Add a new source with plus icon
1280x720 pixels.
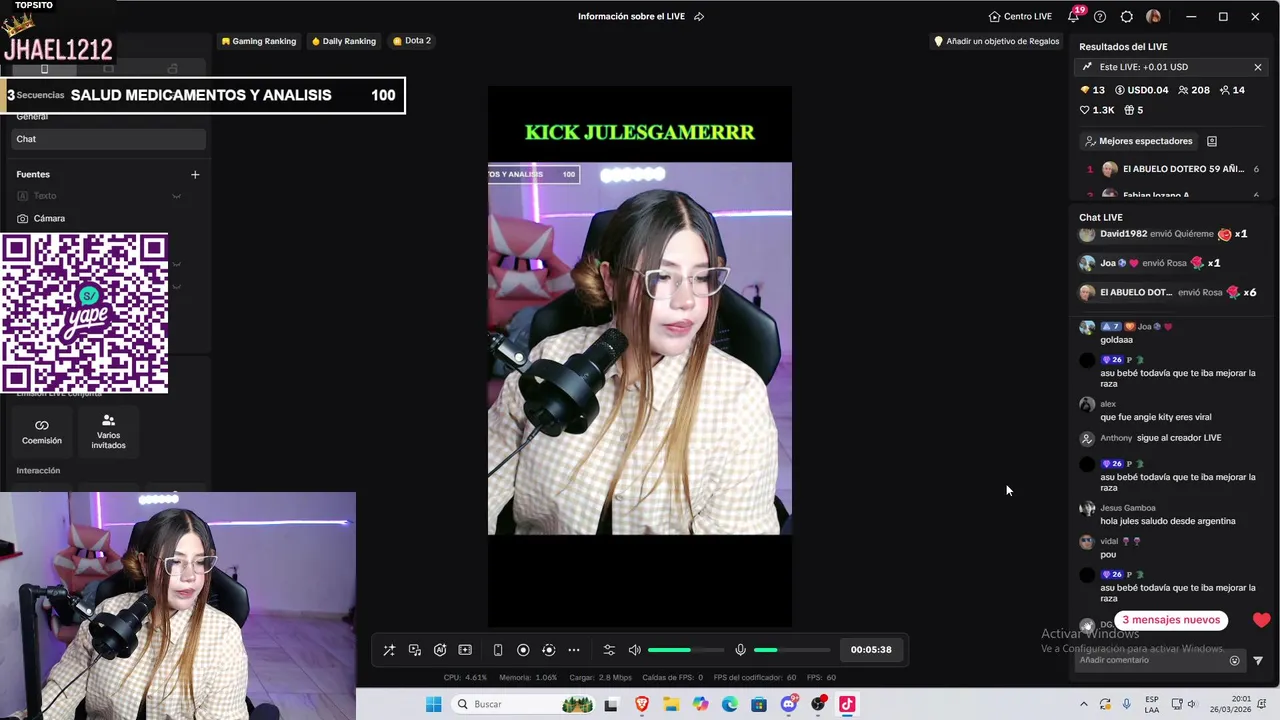tap(195, 174)
